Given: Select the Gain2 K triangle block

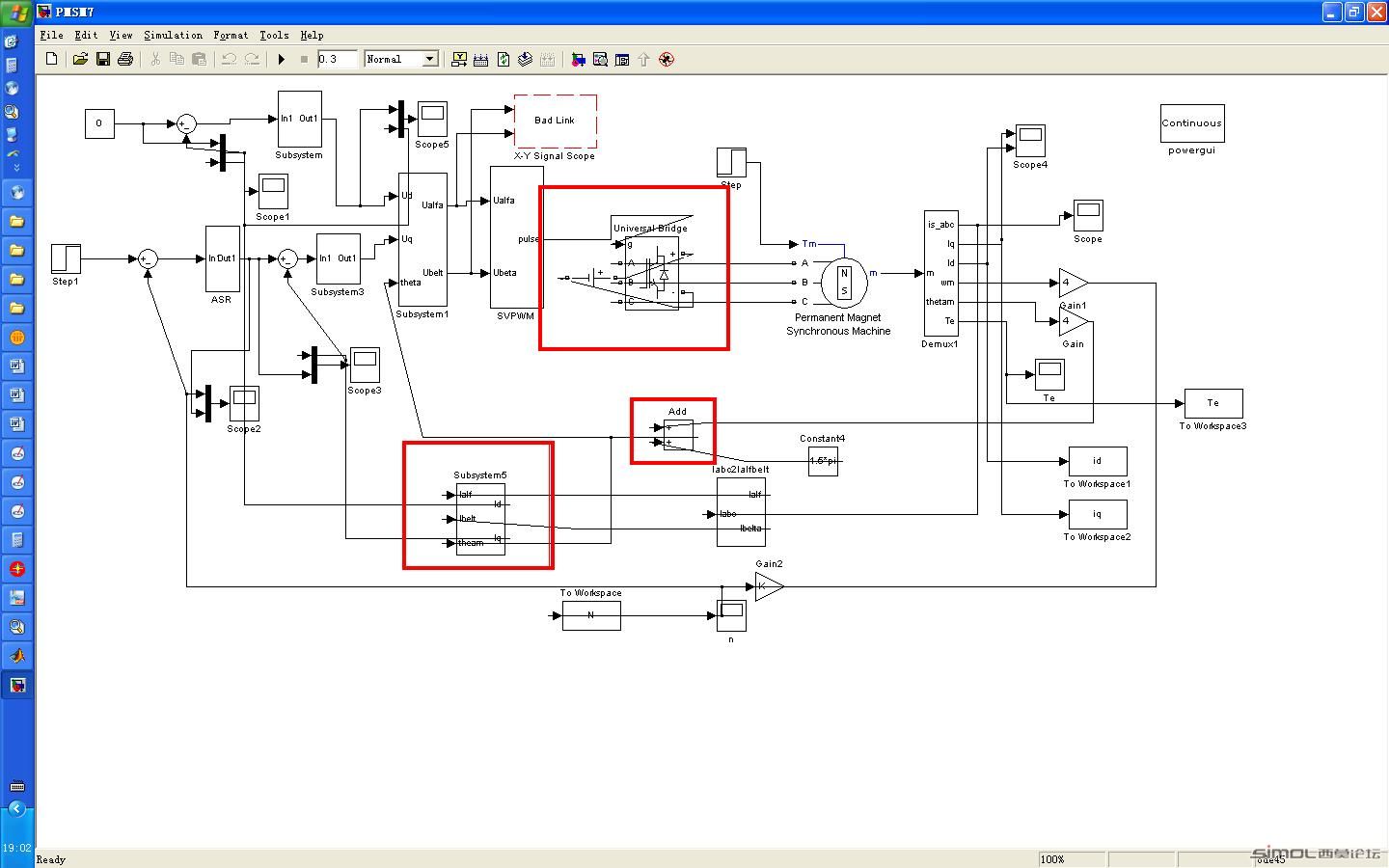Looking at the screenshot, I should pos(769,585).
